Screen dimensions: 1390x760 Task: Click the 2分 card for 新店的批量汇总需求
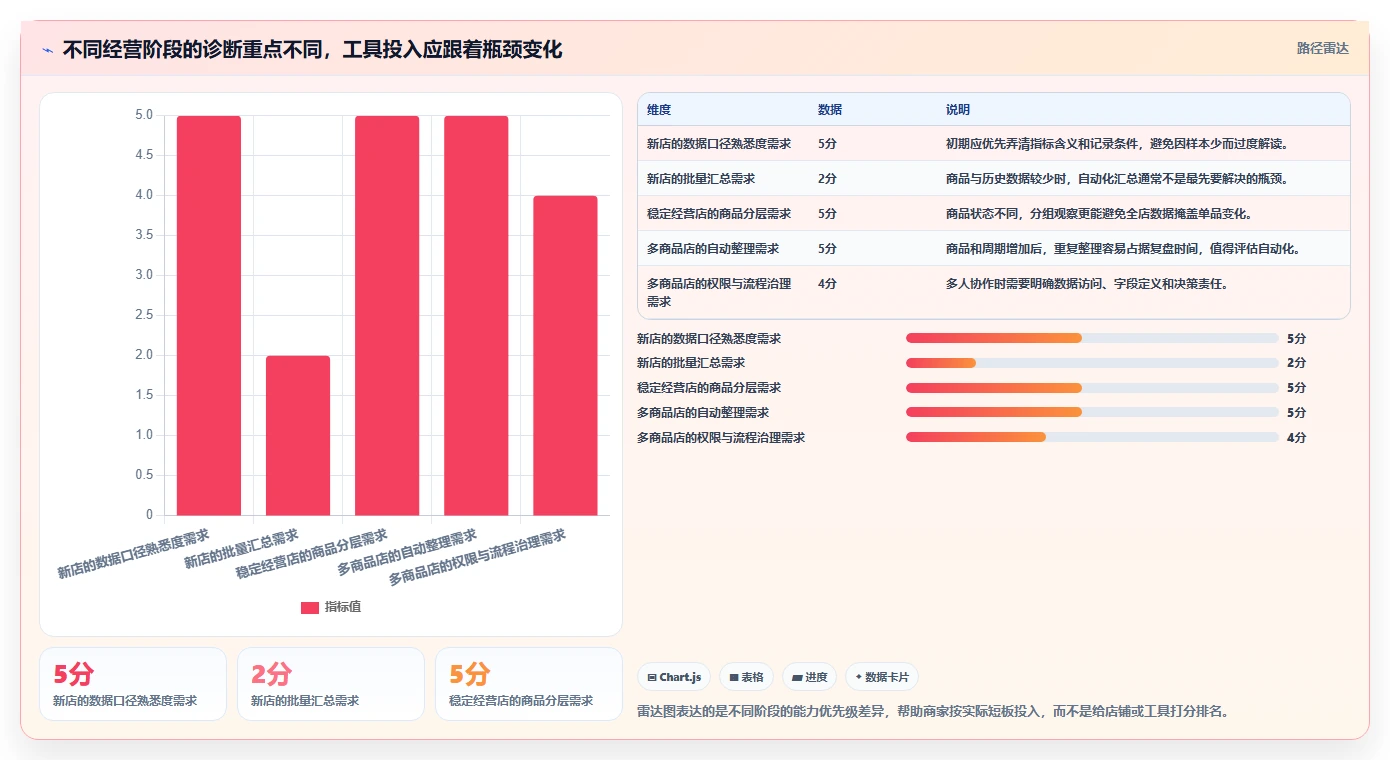tap(331, 684)
